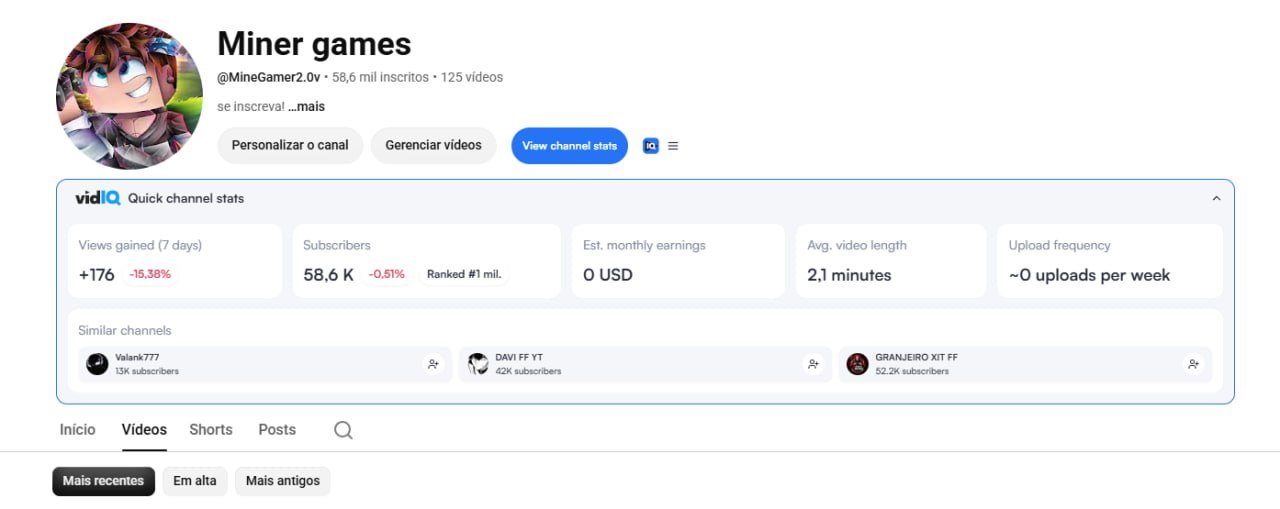The image size is (1280, 509).
Task: Click the Valank777 channel avatar
Action: (x=97, y=364)
